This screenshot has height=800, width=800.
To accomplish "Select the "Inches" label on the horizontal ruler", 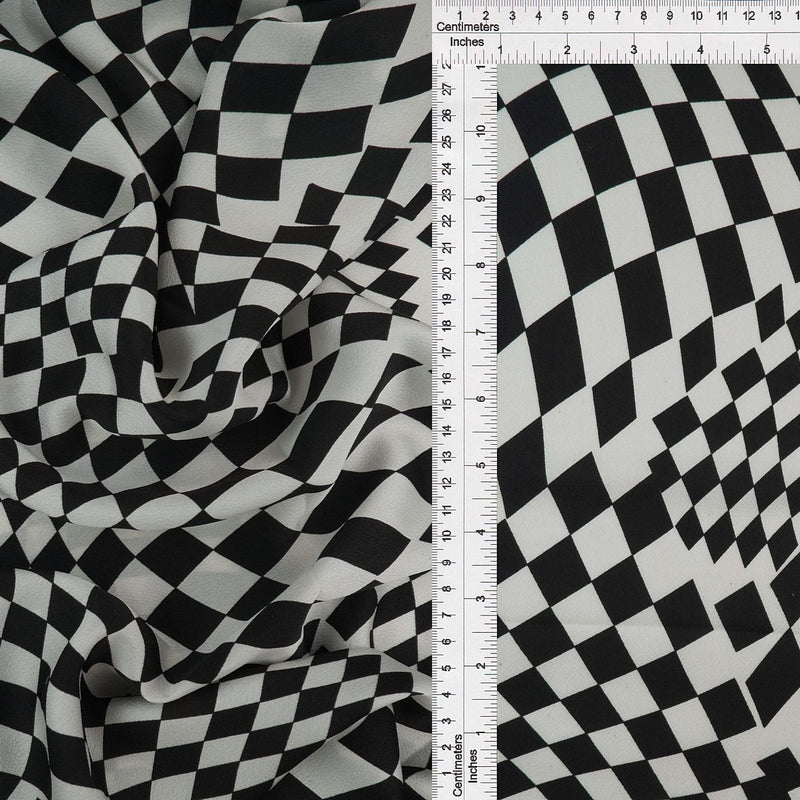I will (x=467, y=42).
